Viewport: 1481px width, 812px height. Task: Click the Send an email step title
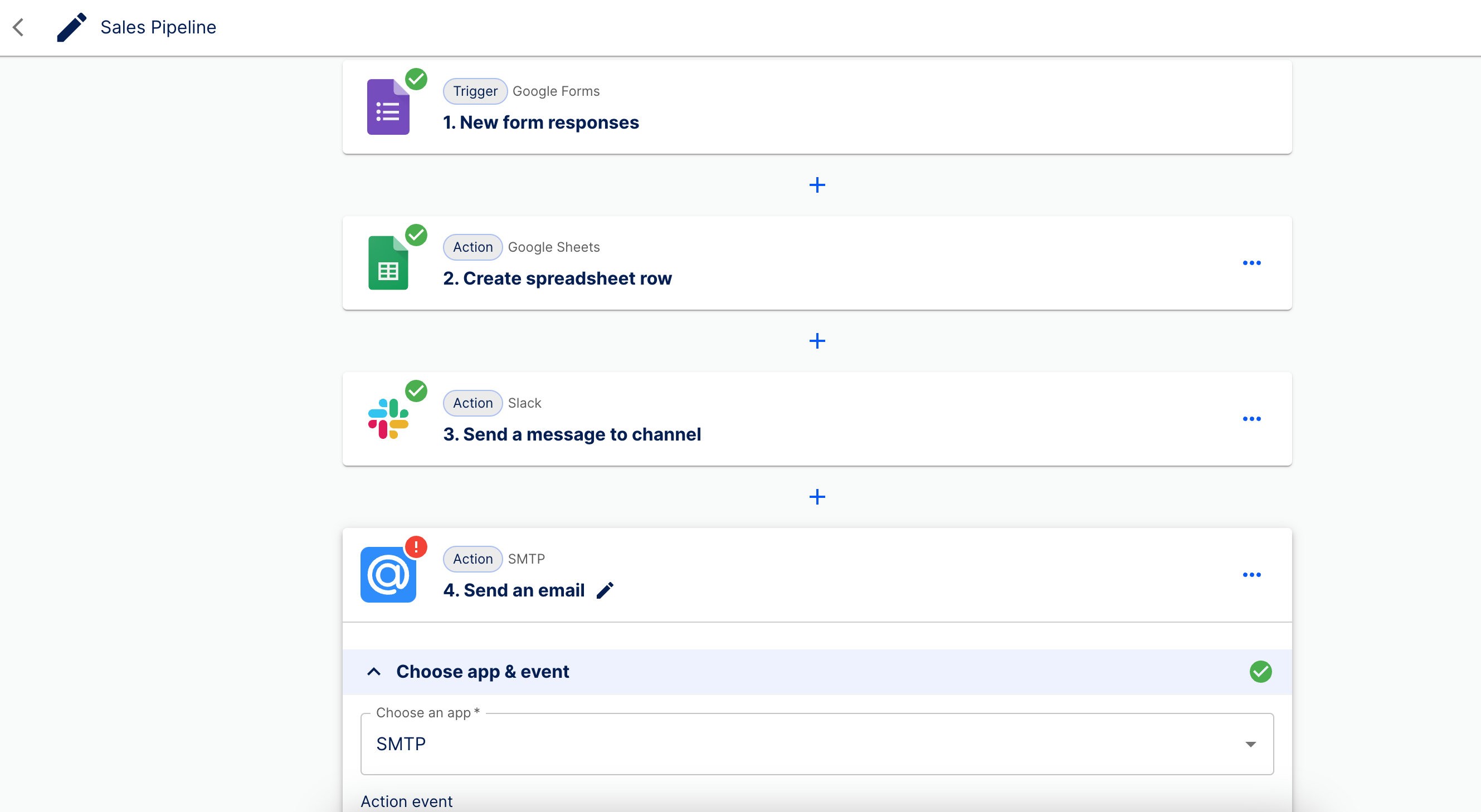pyautogui.click(x=513, y=590)
